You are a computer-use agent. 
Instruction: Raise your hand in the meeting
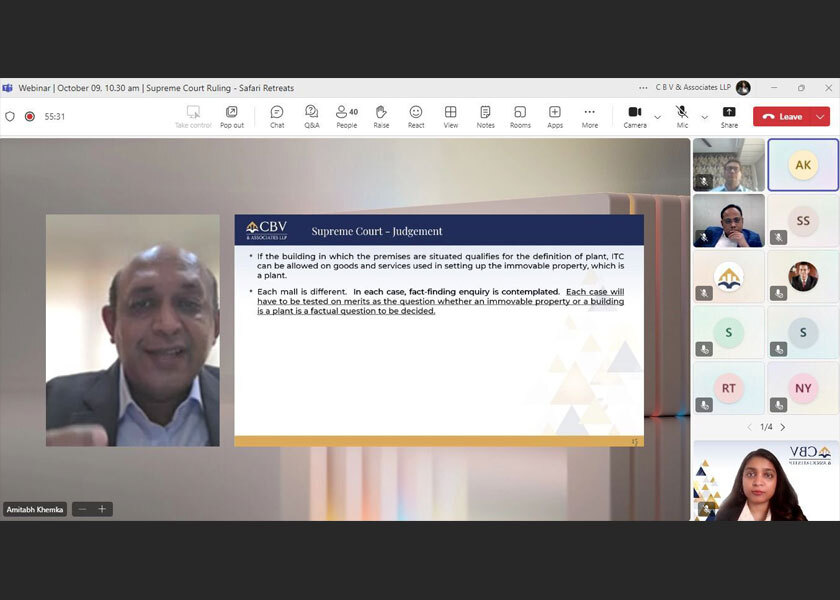[x=381, y=116]
